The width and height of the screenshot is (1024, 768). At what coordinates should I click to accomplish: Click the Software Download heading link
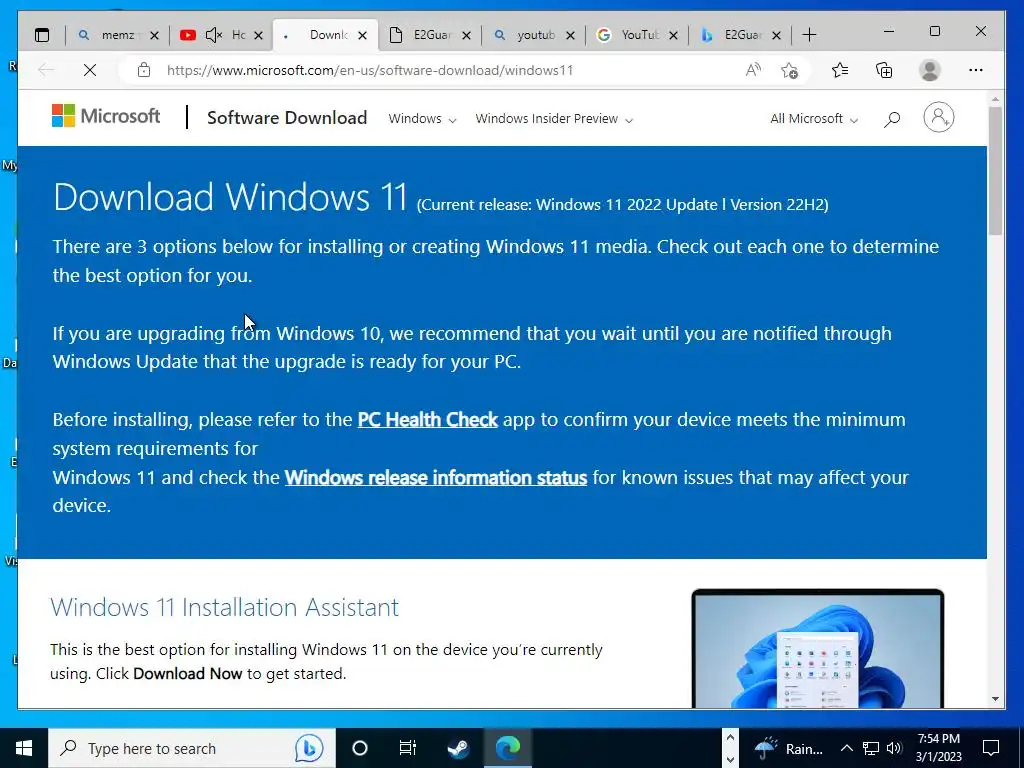pyautogui.click(x=287, y=118)
